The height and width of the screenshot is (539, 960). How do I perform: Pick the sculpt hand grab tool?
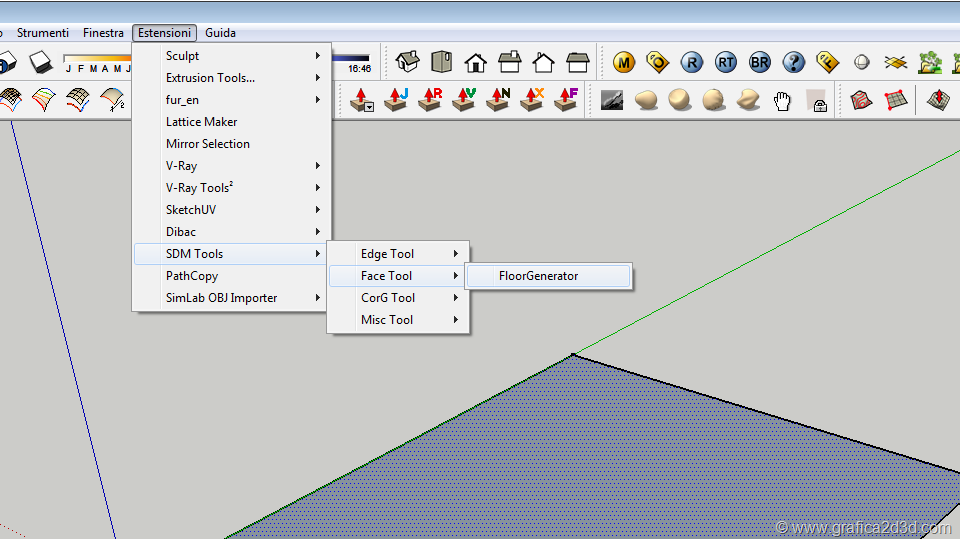[783, 100]
